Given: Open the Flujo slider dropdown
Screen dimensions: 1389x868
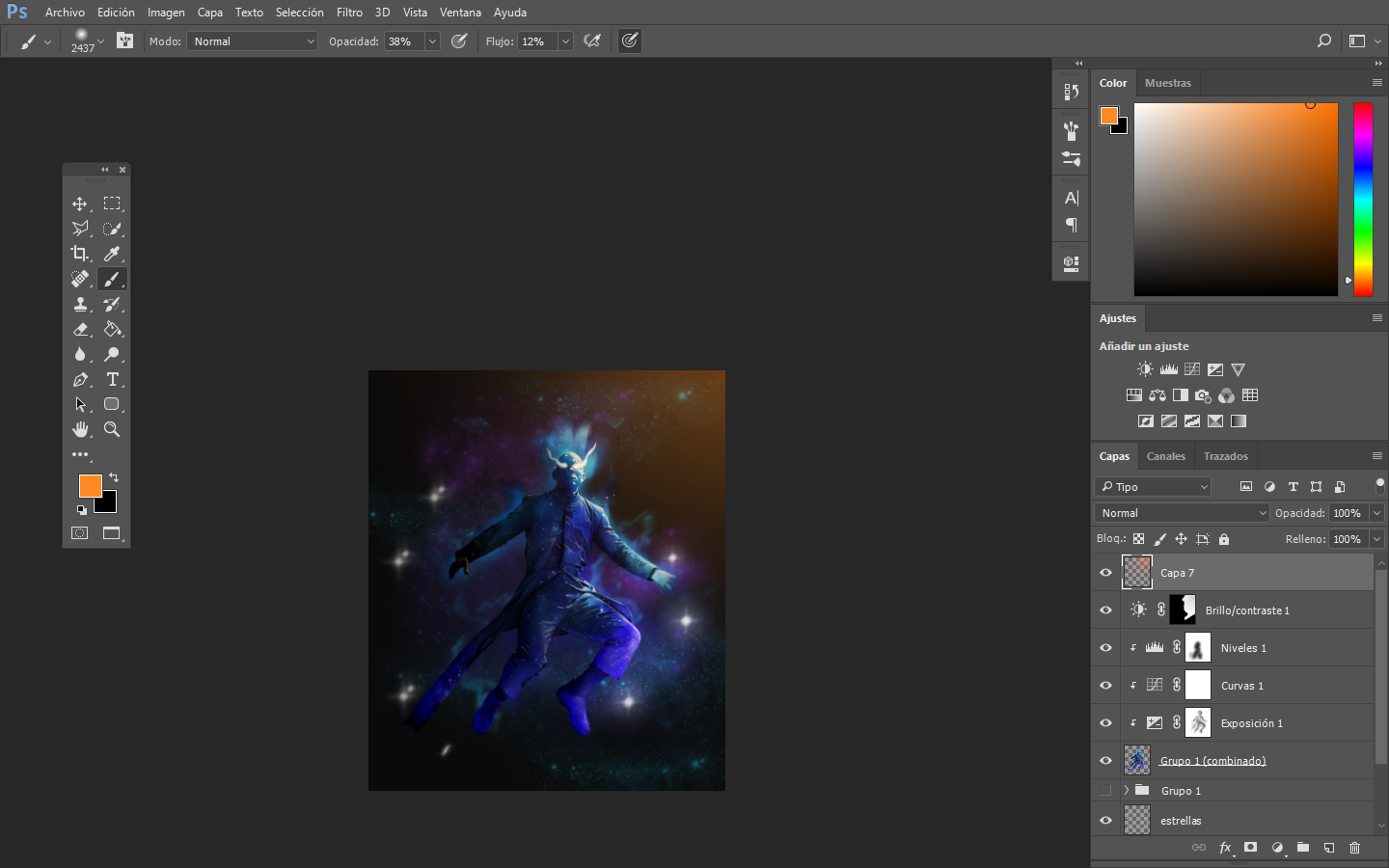Looking at the screenshot, I should [x=565, y=41].
